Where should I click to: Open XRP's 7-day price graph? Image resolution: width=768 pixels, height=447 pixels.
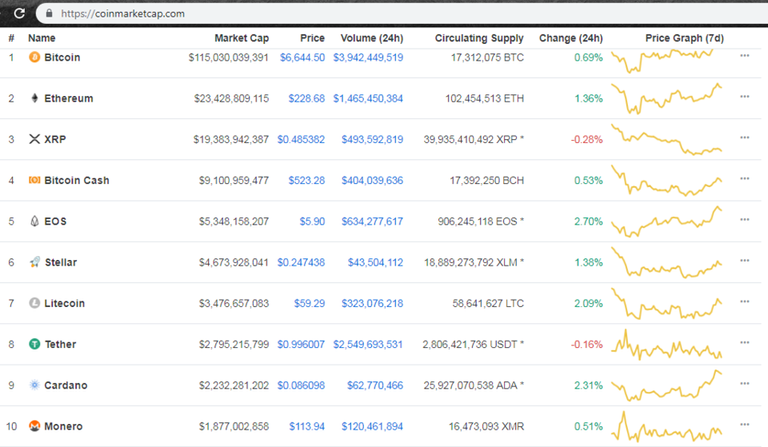666,140
